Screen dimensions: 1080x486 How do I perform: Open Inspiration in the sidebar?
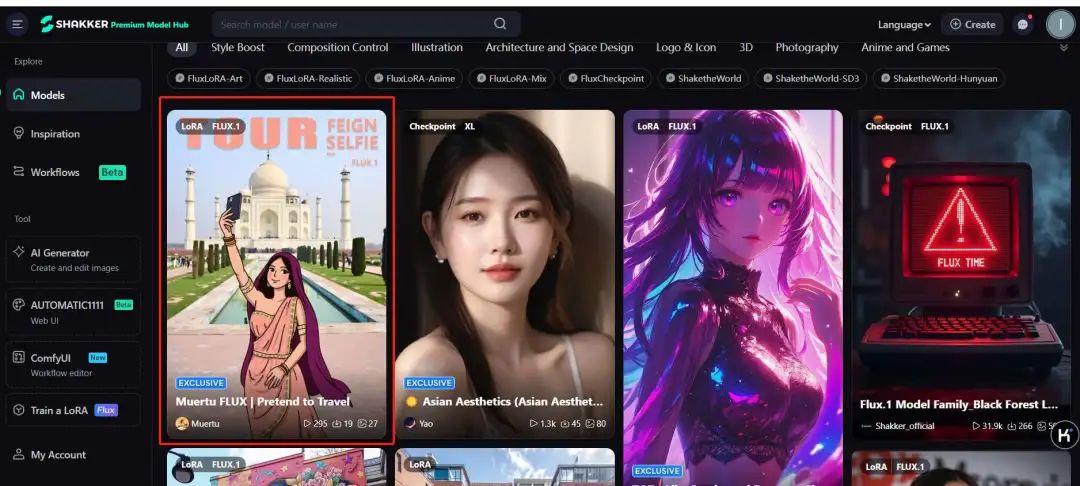74,134
